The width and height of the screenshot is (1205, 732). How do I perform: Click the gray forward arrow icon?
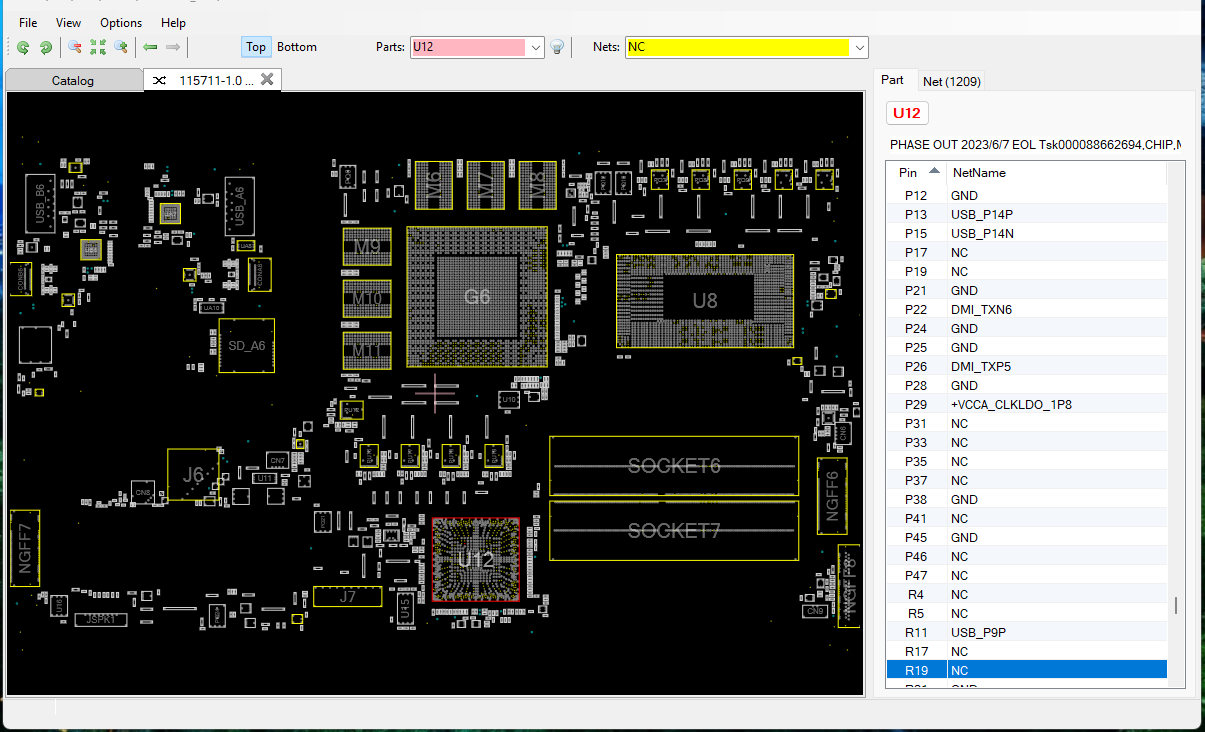tap(173, 47)
